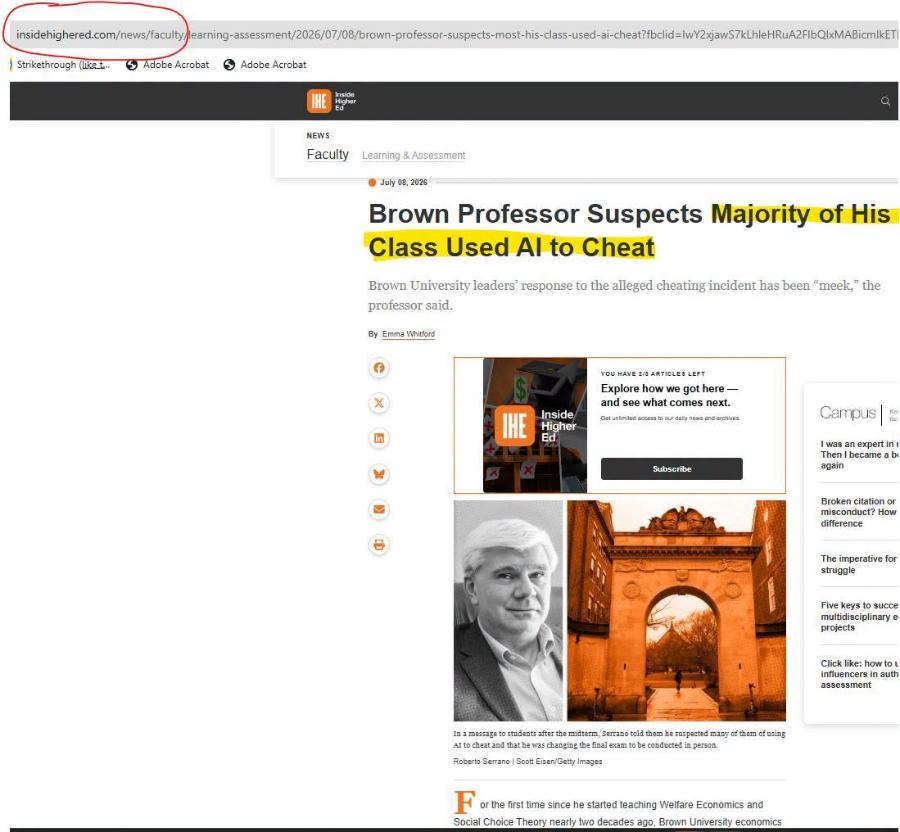Open 'The imperative for struggle' sidebar article
Screen dimensions: 900x832
click(x=859, y=565)
